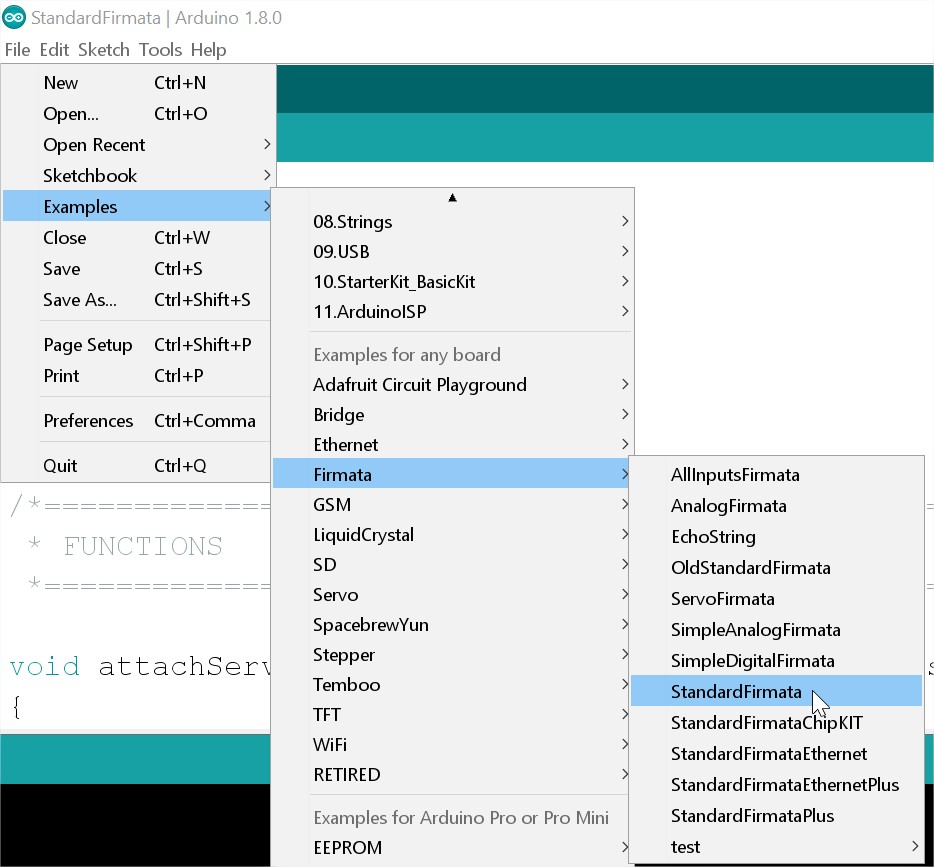Click the scroll-up arrow in Examples list
Image resolution: width=934 pixels, height=867 pixels.
click(x=453, y=198)
